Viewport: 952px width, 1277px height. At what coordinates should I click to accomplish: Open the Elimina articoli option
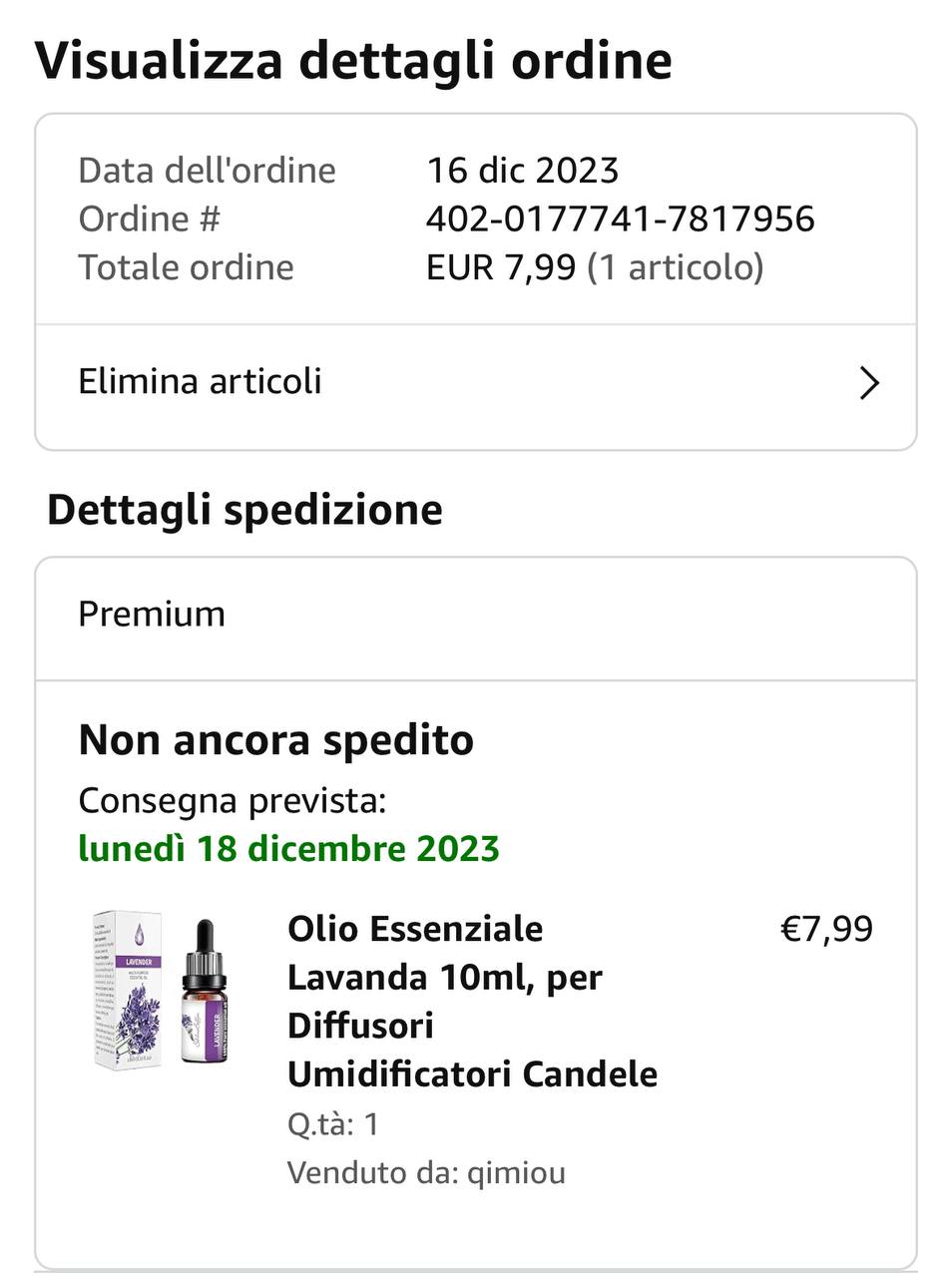click(476, 383)
